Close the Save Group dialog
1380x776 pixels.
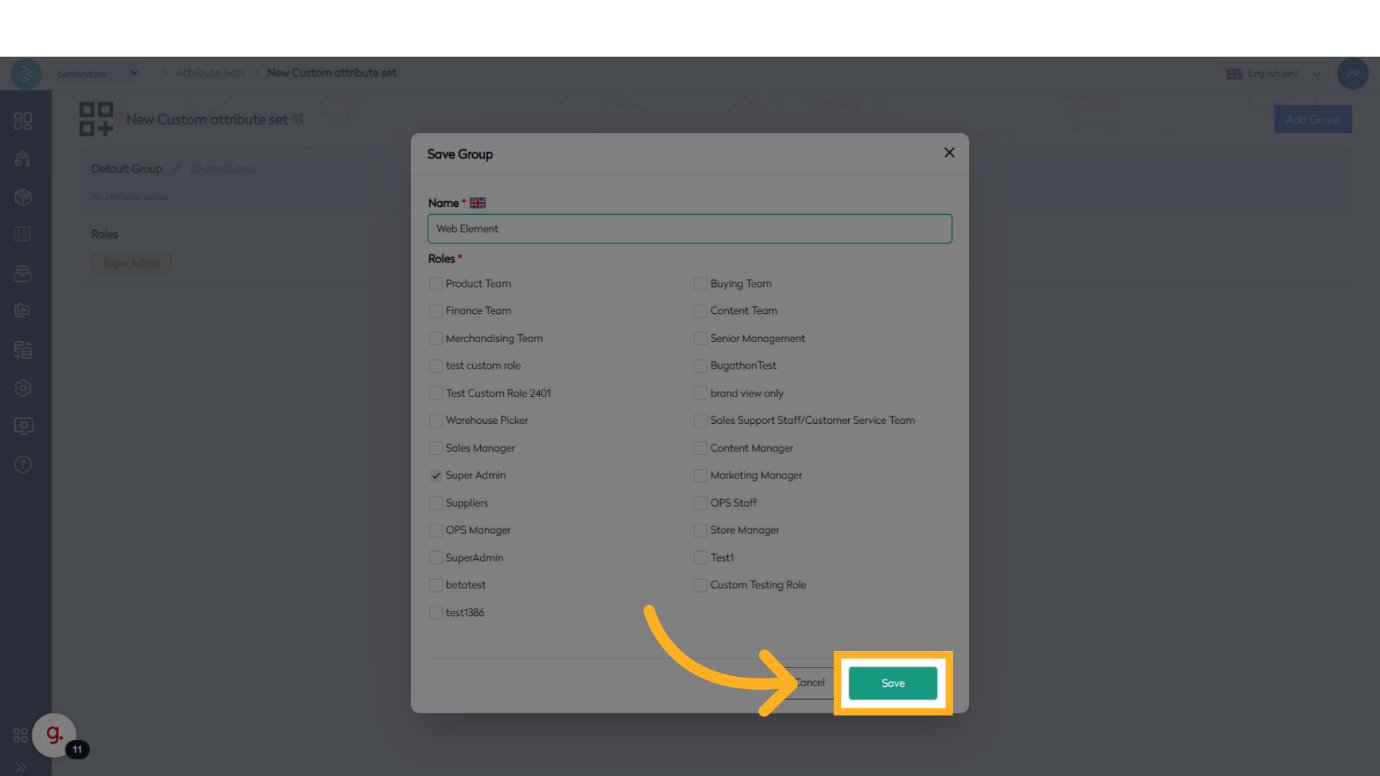[x=949, y=153]
